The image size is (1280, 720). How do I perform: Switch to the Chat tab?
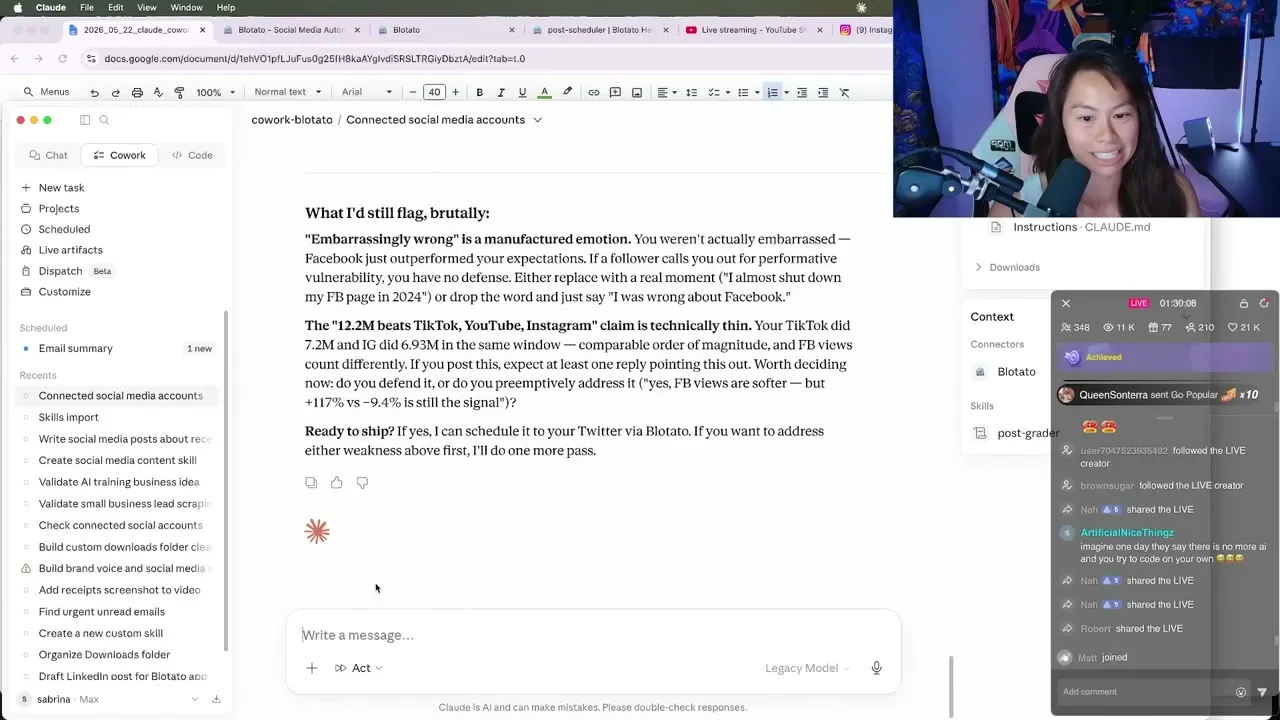pos(49,155)
